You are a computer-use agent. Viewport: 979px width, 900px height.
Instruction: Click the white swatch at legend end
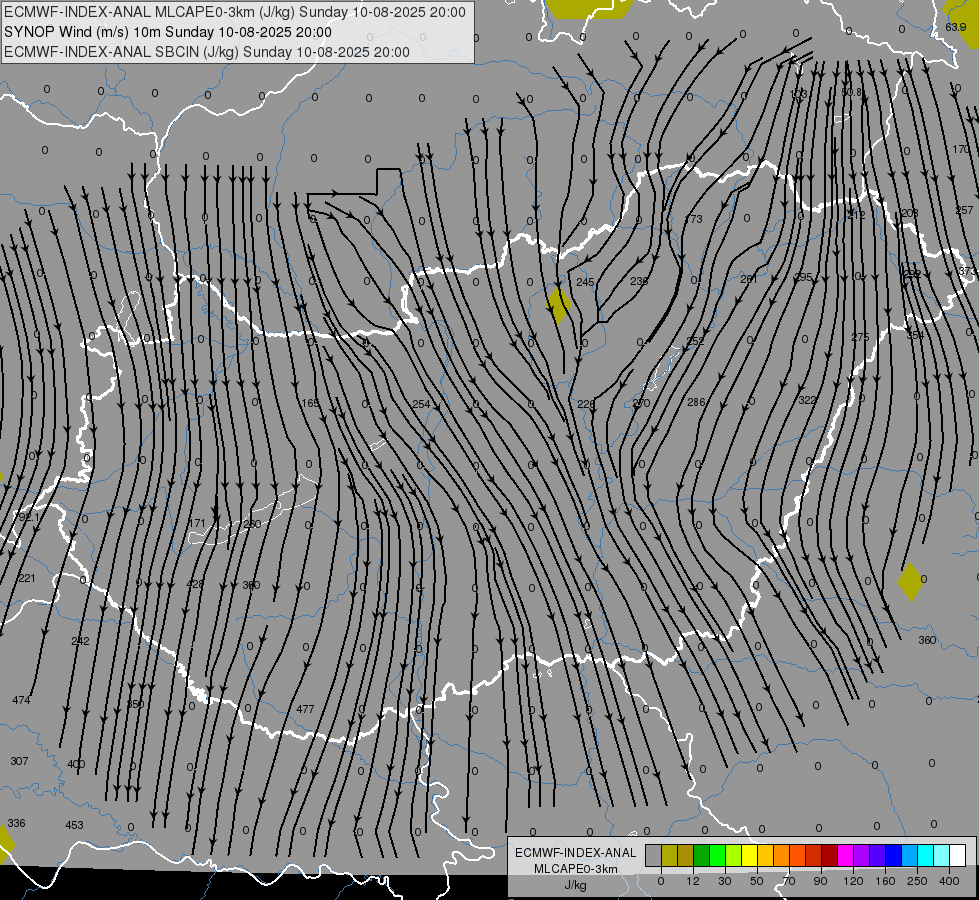957,855
